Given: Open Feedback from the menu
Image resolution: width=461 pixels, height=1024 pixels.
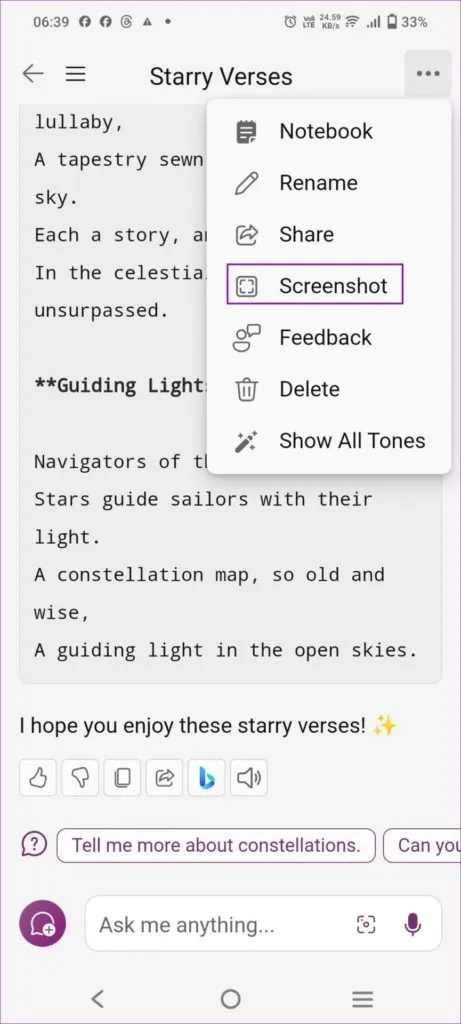Looking at the screenshot, I should [x=329, y=338].
